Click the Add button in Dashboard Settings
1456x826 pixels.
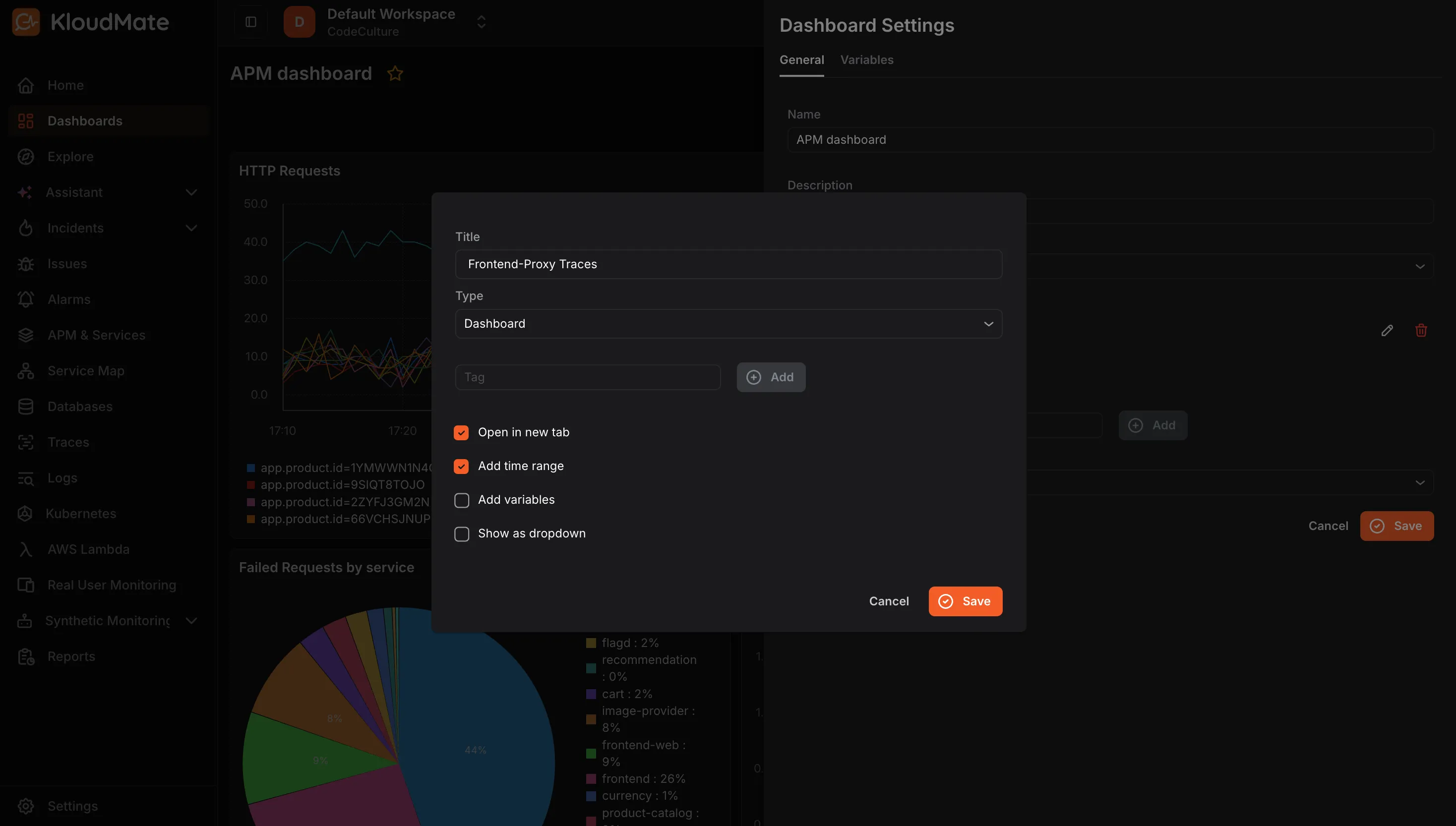click(1153, 425)
